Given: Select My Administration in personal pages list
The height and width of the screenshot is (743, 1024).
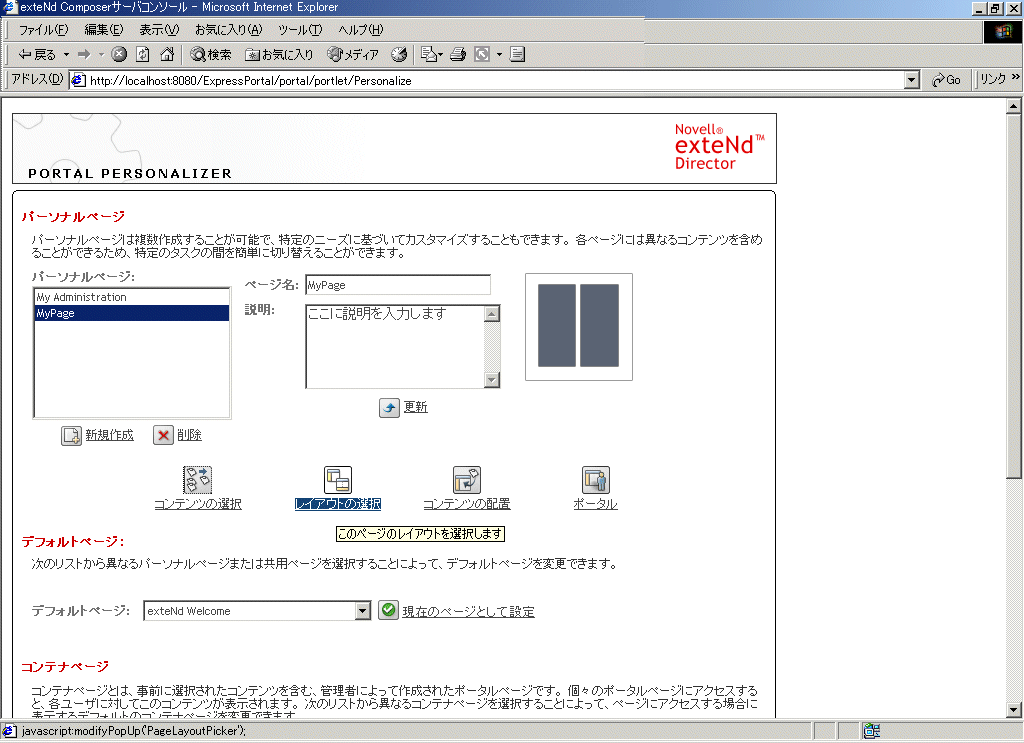Looking at the screenshot, I should [131, 297].
